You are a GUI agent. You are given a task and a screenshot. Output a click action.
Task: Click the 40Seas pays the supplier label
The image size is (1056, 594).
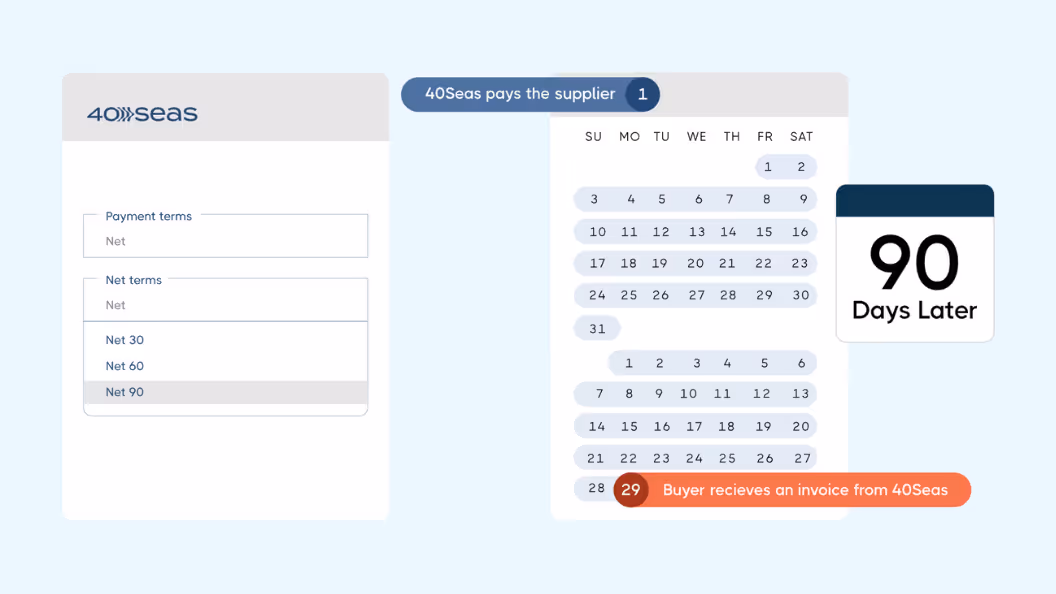pos(520,94)
